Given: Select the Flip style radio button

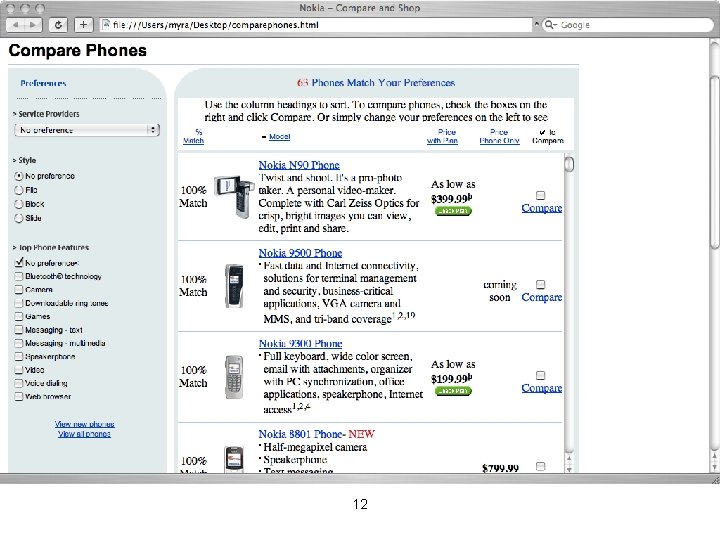Looking at the screenshot, I should 19,190.
